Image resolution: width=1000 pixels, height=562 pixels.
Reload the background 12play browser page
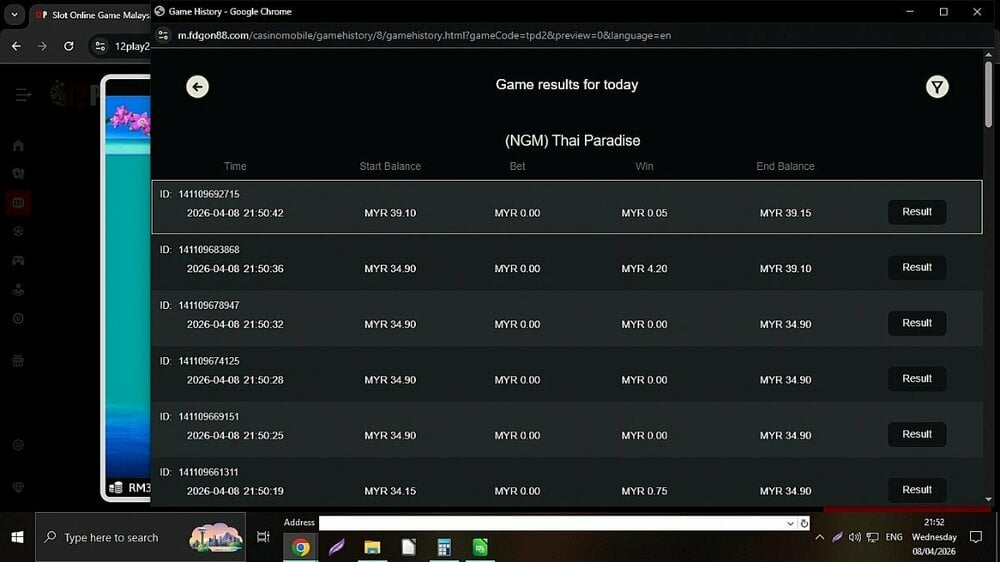click(68, 46)
